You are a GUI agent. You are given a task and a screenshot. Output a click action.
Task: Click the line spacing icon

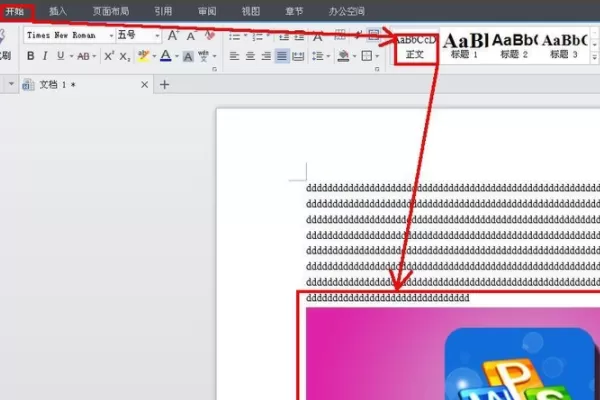[x=318, y=56]
